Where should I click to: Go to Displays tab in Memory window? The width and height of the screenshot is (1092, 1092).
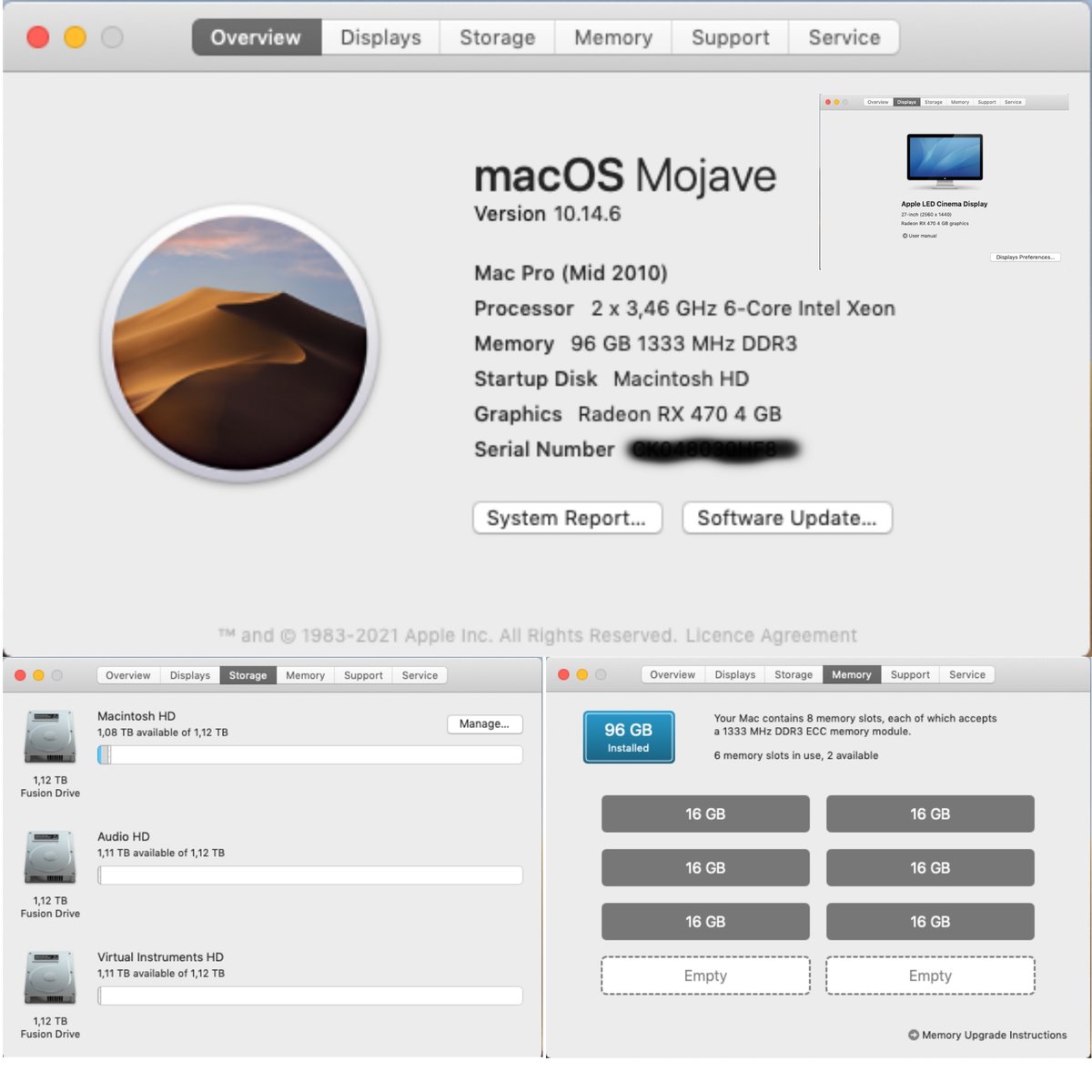(734, 674)
